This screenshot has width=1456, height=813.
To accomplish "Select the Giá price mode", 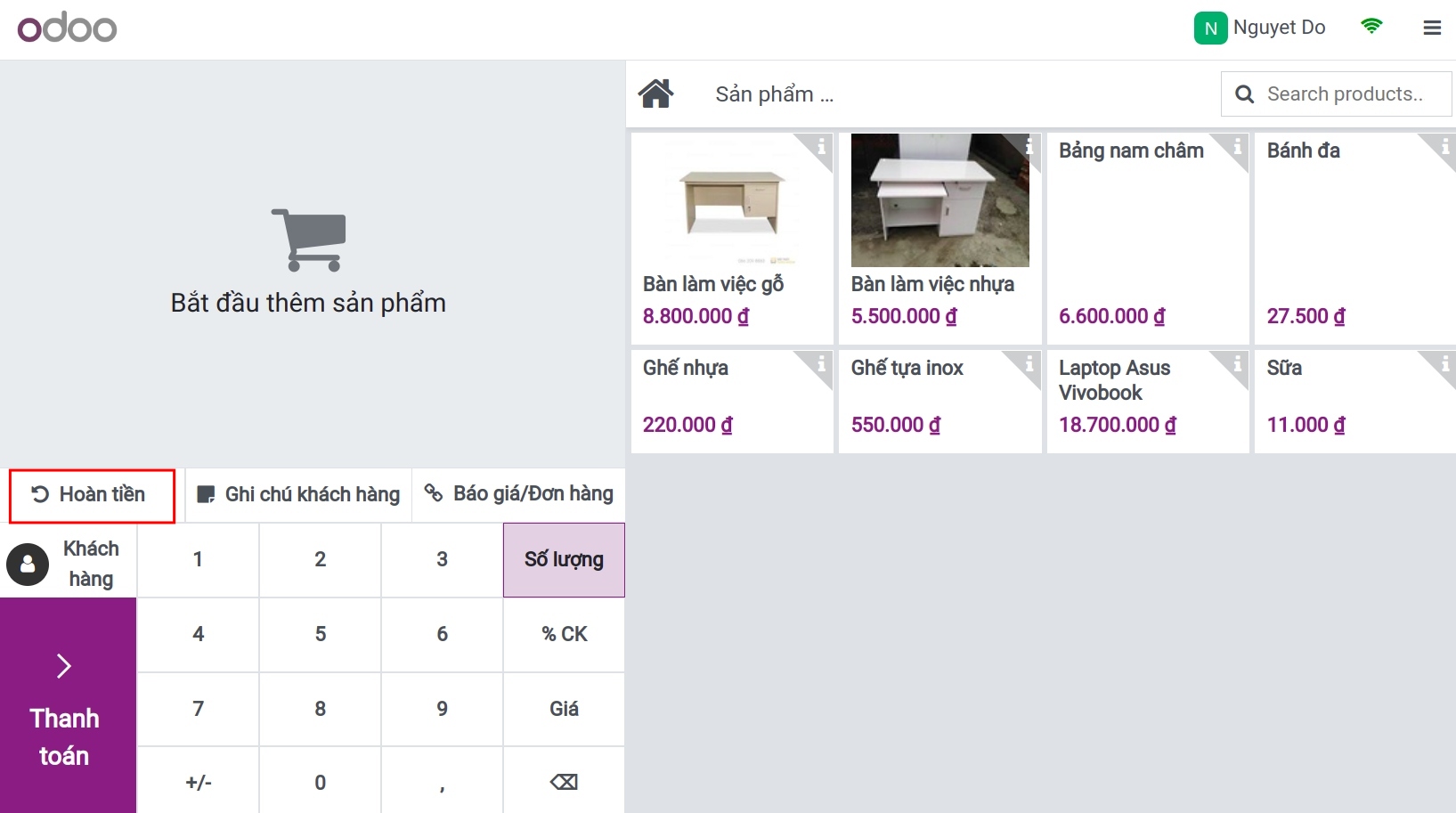I will [564, 709].
